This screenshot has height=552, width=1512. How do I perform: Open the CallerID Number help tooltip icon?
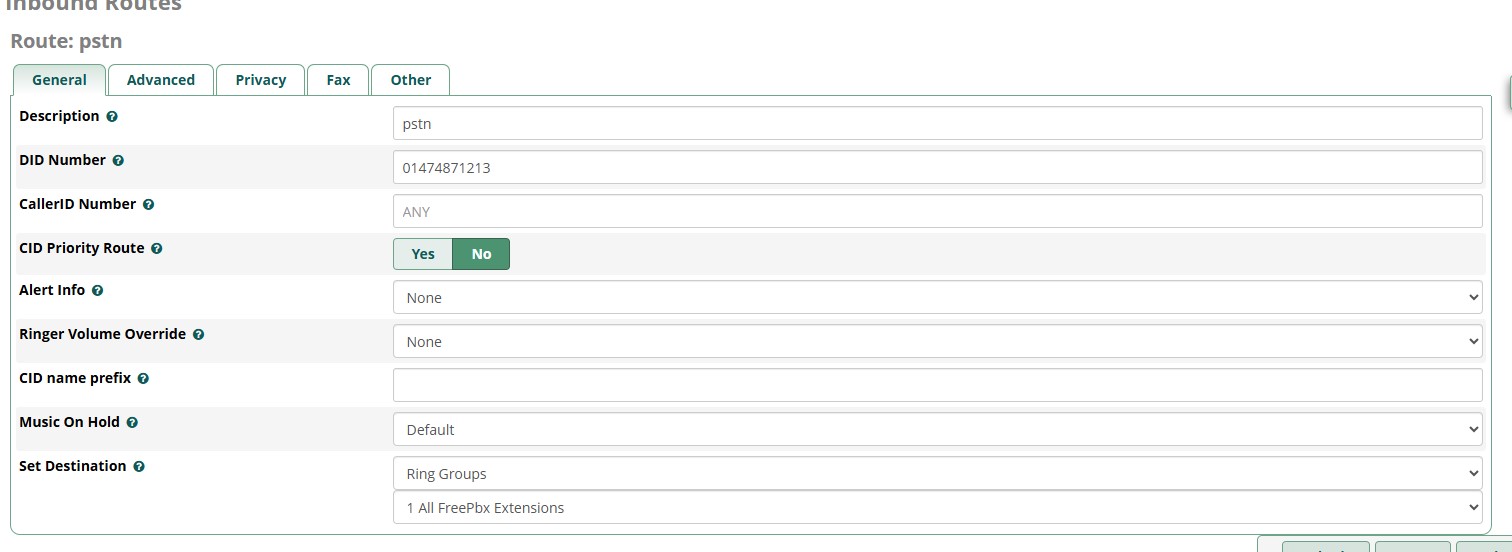[149, 205]
